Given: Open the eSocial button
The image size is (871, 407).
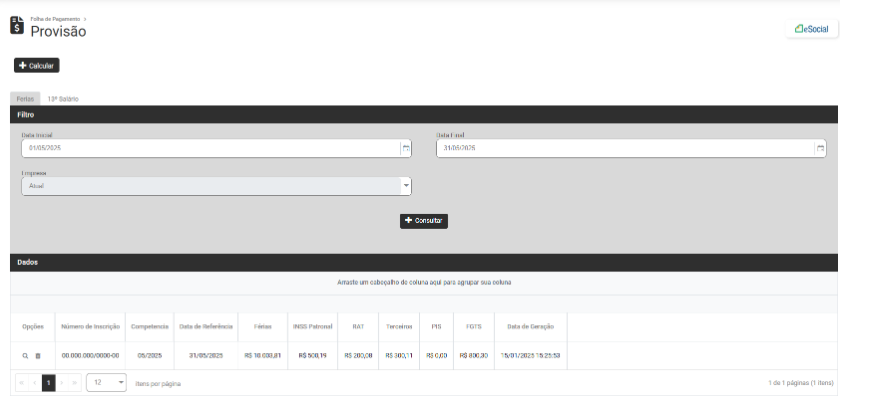Looking at the screenshot, I should (x=812, y=29).
